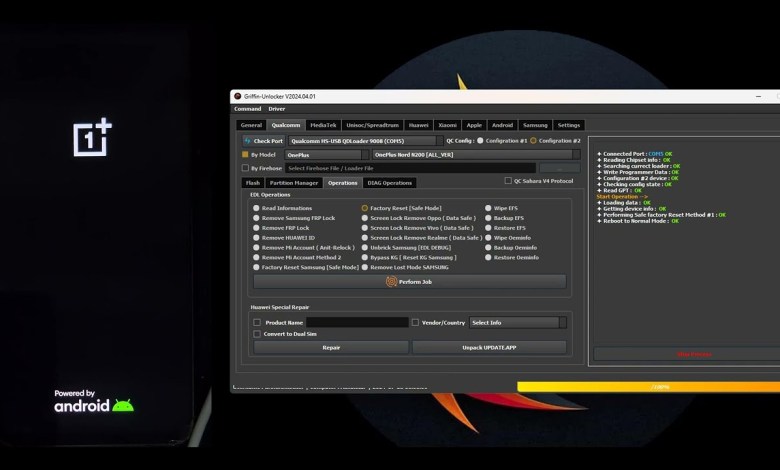Click the Repair button
The image size is (780, 470).
[331, 348]
